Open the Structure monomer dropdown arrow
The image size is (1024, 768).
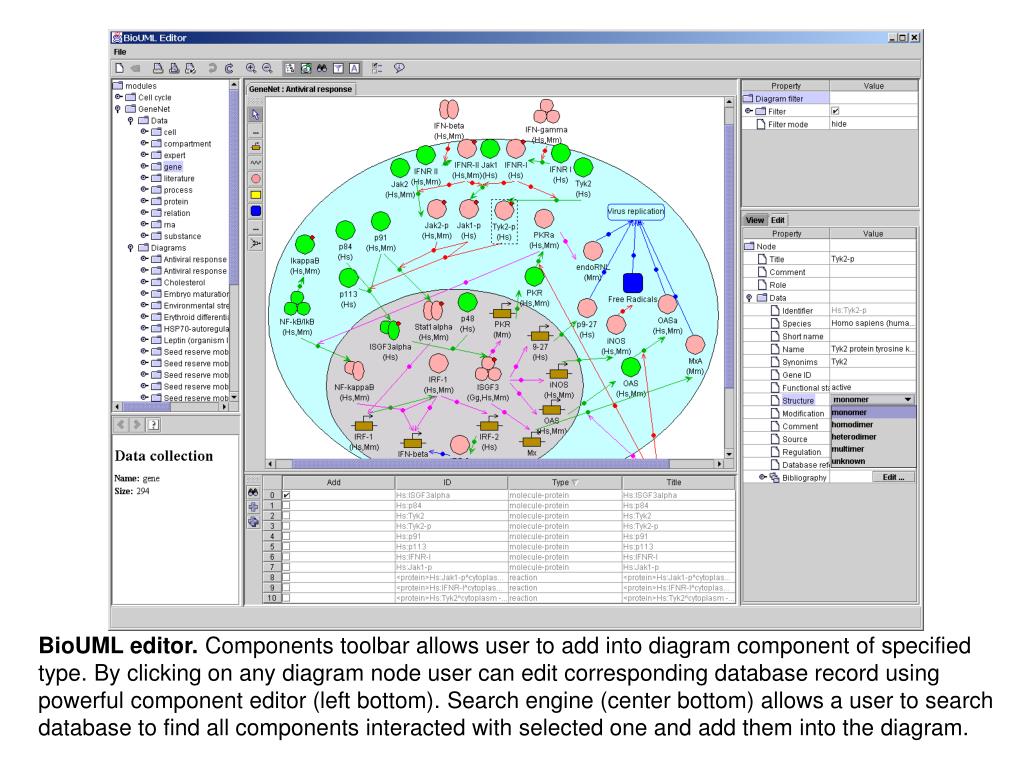(x=908, y=400)
